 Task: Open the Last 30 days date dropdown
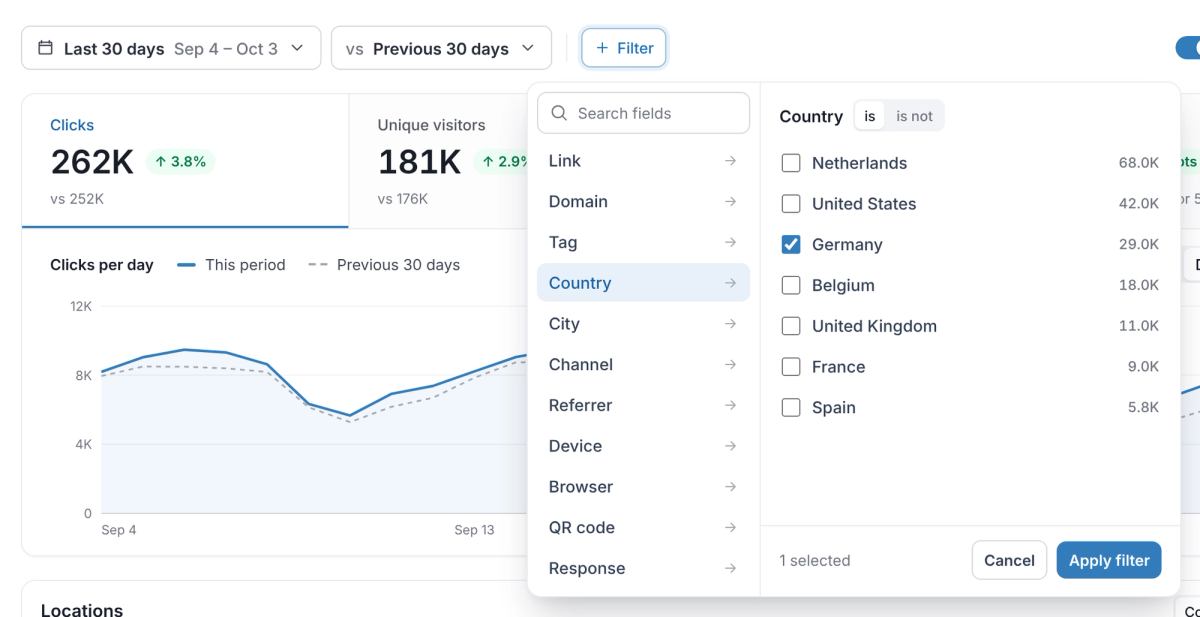tap(171, 48)
